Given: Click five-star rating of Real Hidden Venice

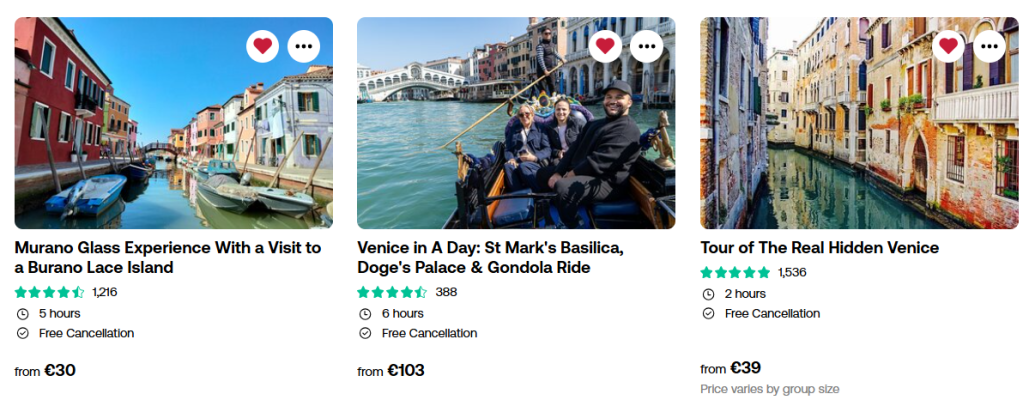Looking at the screenshot, I should click(x=735, y=272).
